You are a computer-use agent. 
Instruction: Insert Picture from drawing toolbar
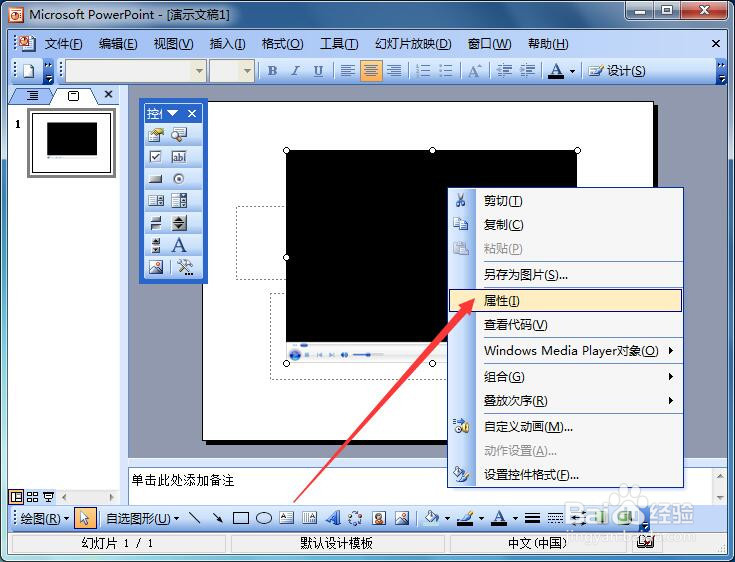coord(402,518)
